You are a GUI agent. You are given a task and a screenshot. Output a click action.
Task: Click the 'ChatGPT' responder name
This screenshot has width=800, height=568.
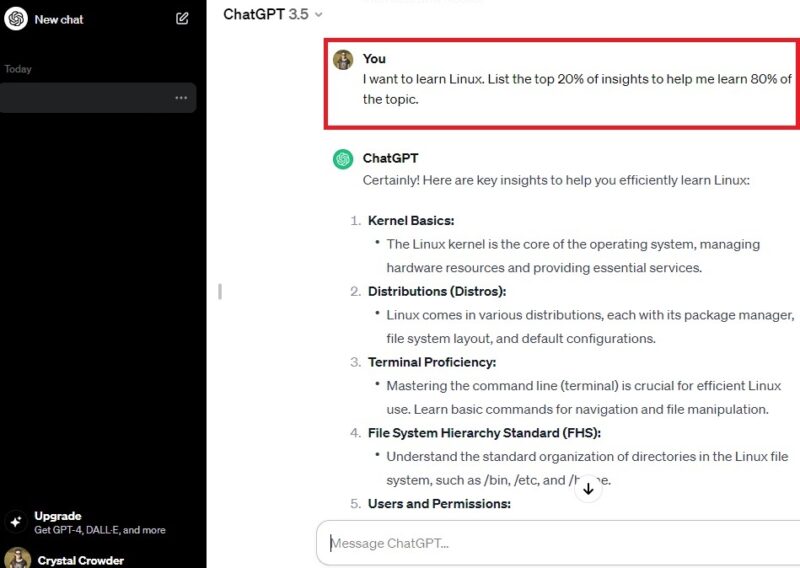point(390,158)
